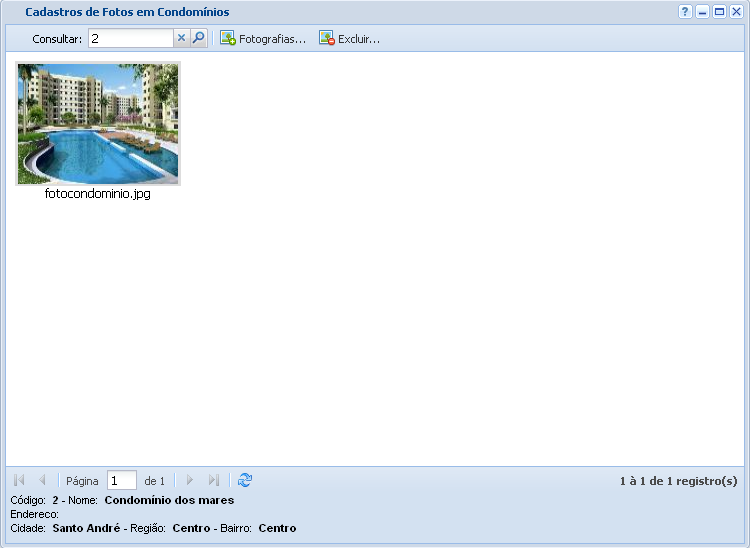
Task: Open the help question mark icon
Action: coord(685,12)
